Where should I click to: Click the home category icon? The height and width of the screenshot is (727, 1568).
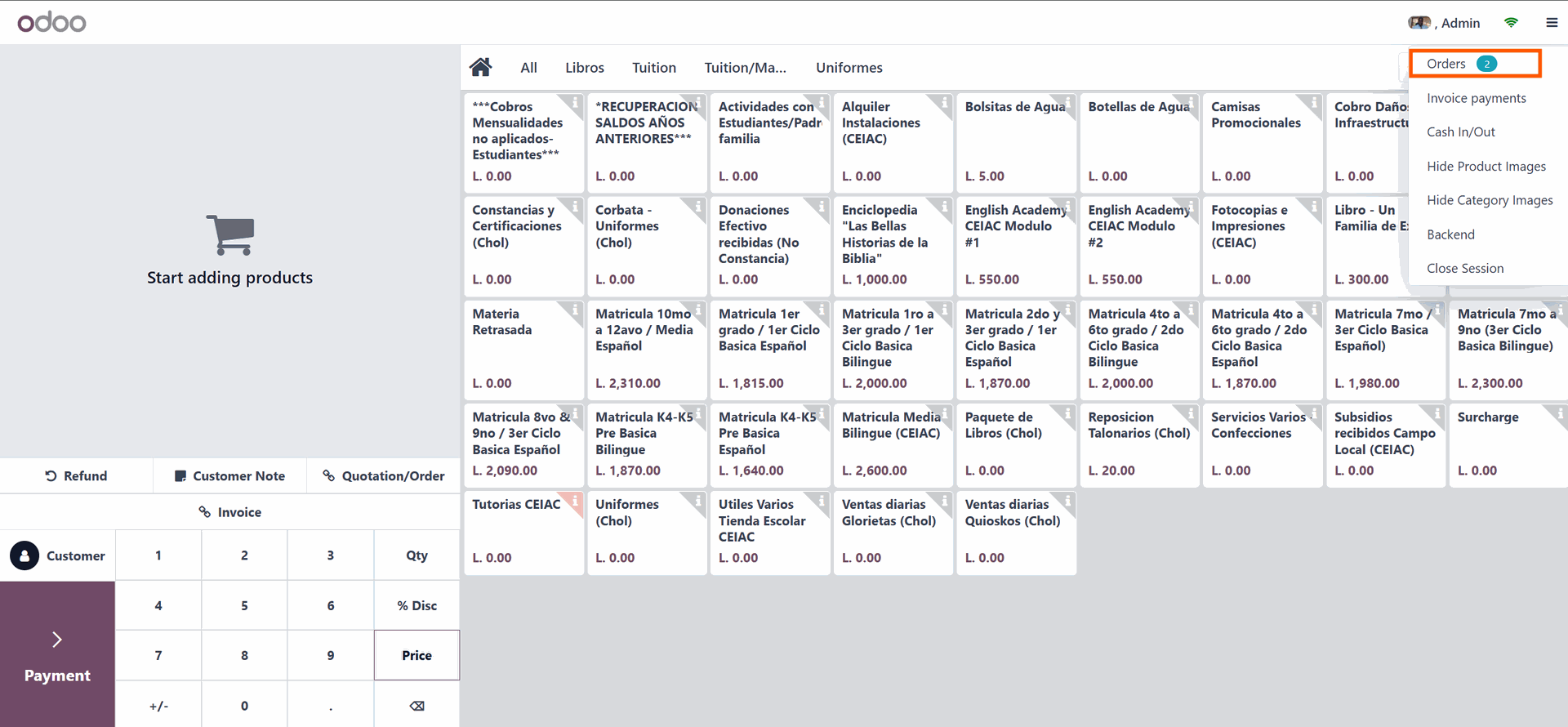point(481,67)
